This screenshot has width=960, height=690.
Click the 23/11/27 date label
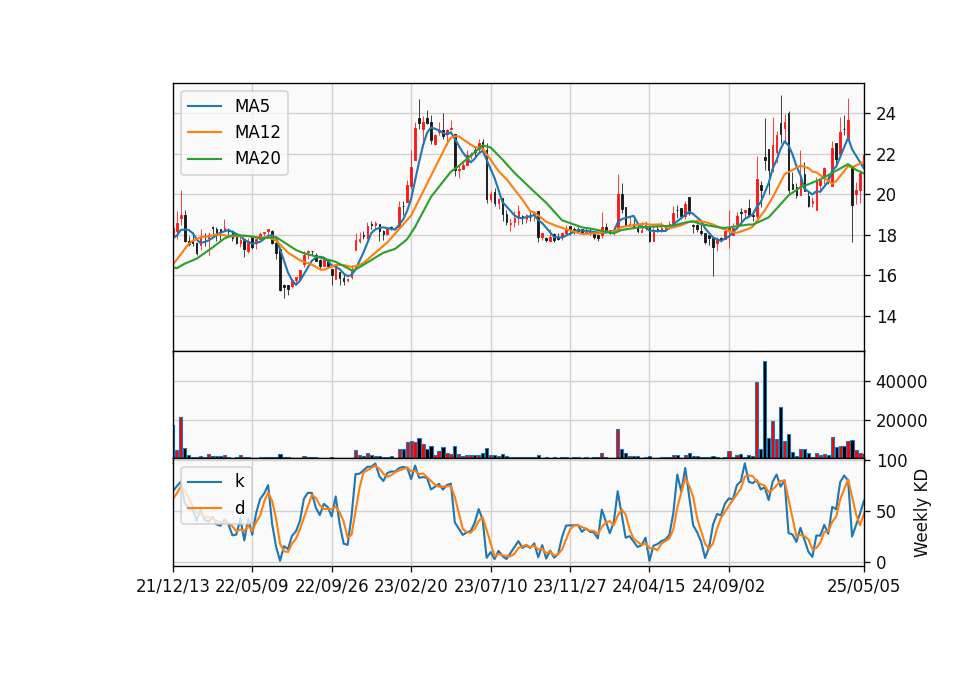(570, 587)
